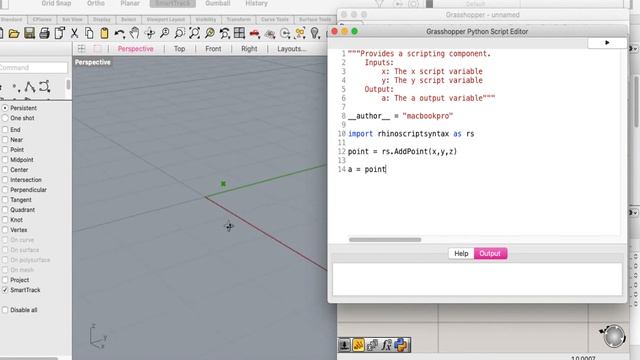Viewport: 640px width, 360px height.
Task: Select the One shot radio option
Action: [5, 118]
